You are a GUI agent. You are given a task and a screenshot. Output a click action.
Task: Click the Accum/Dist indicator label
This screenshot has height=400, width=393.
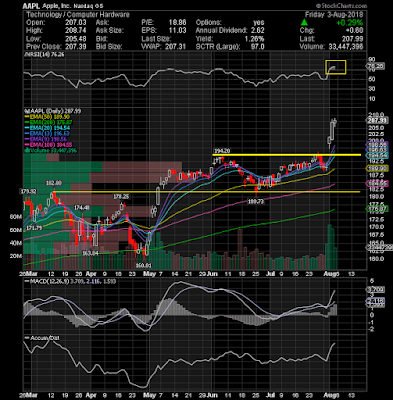43,338
